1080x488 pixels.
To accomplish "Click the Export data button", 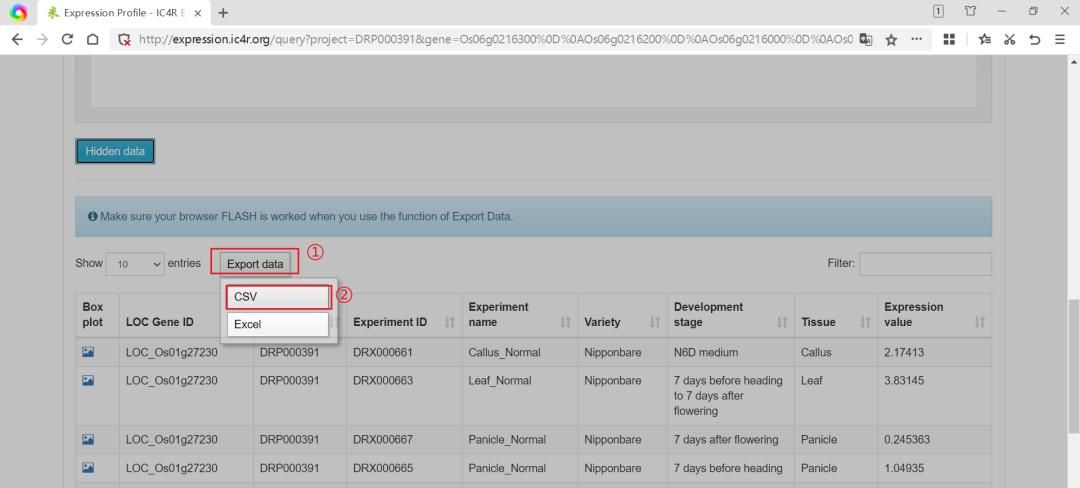I will (x=255, y=264).
